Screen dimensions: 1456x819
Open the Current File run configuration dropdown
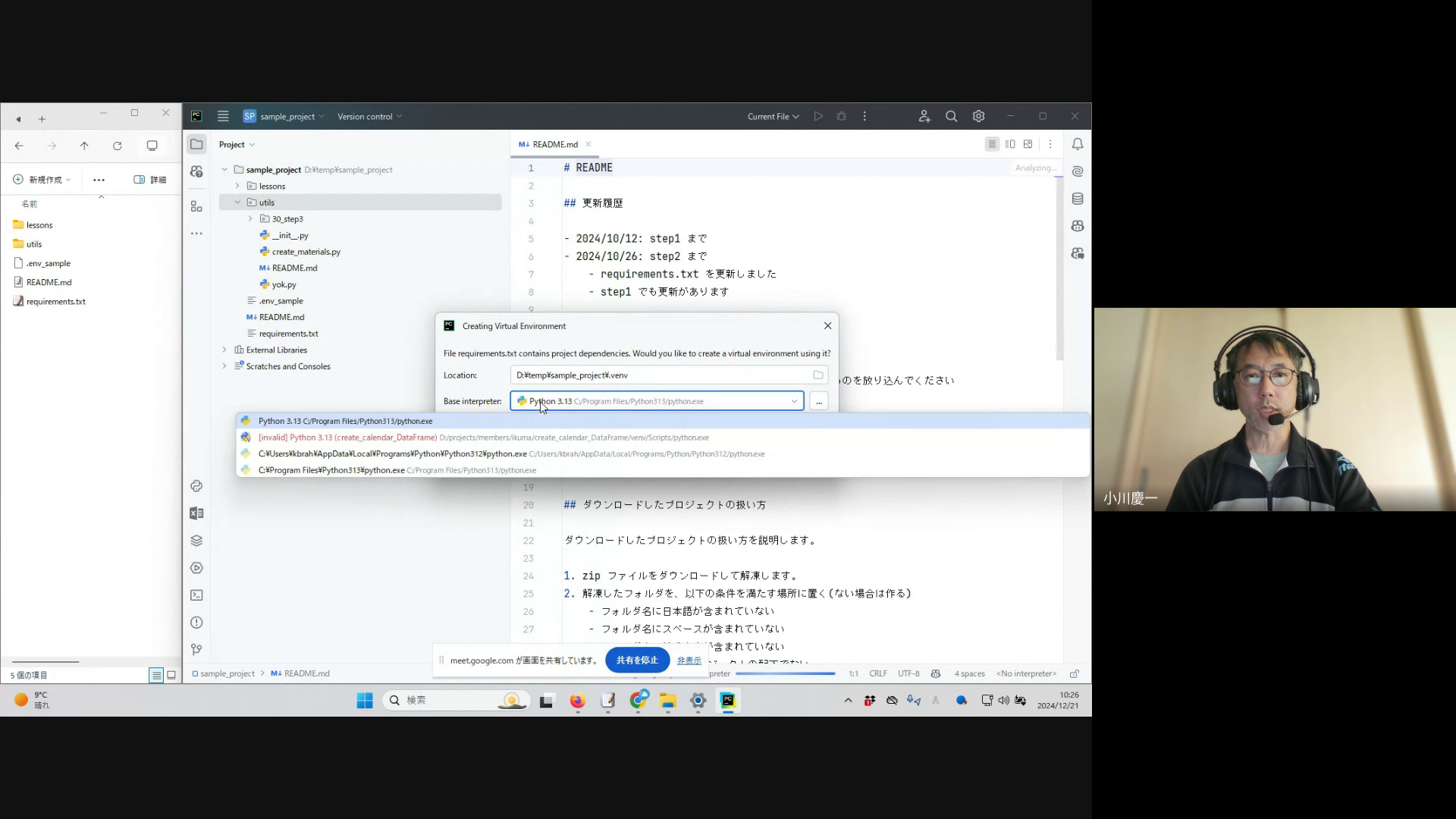pos(773,116)
